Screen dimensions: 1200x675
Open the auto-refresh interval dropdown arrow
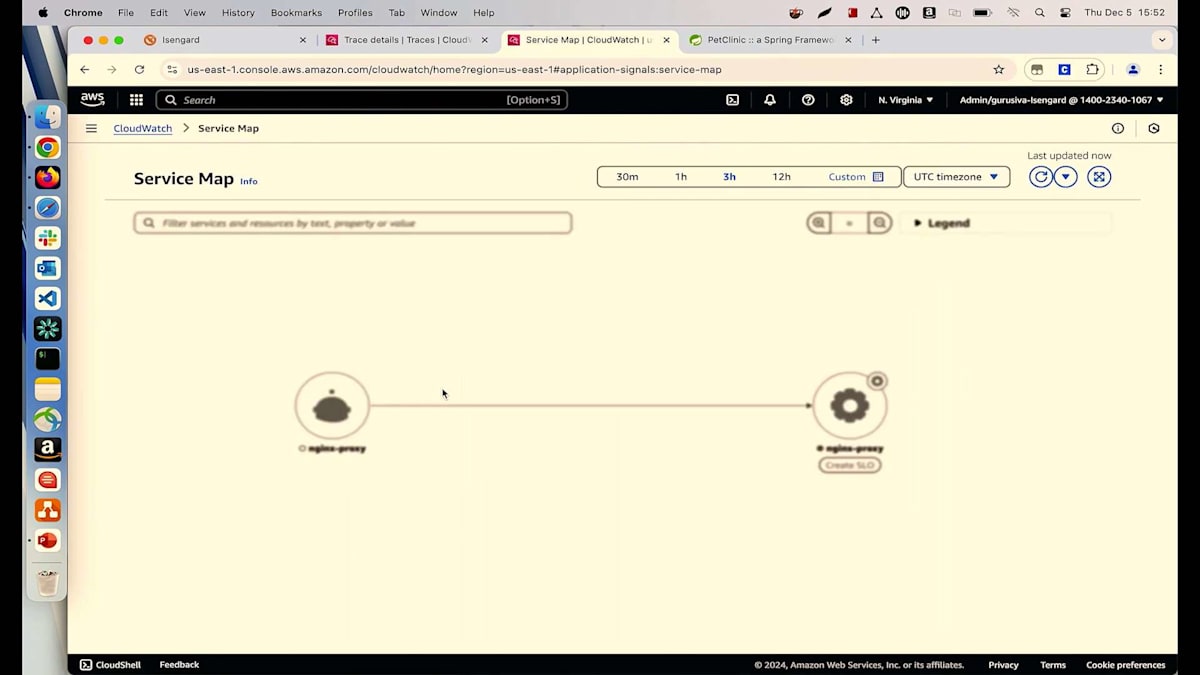tap(1065, 177)
